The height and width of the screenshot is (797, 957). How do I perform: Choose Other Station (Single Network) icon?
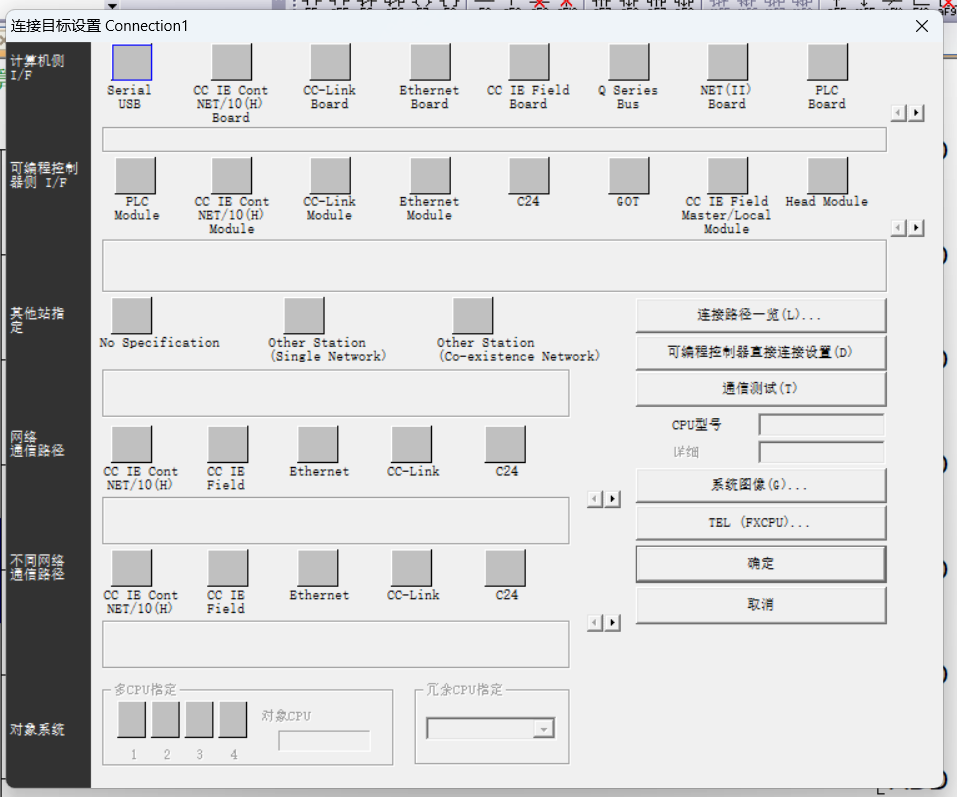pos(303,315)
